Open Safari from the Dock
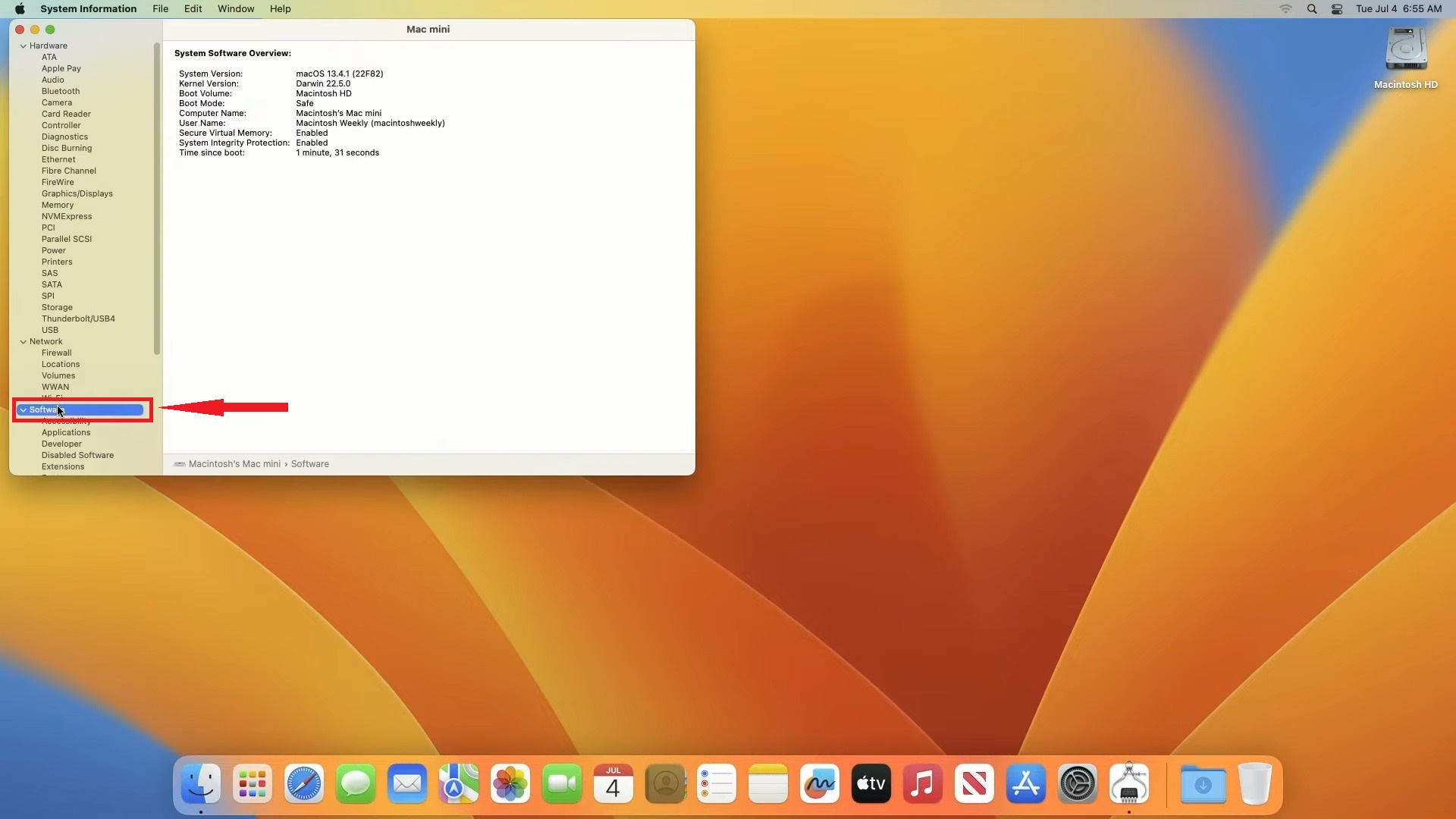Image resolution: width=1456 pixels, height=819 pixels. click(303, 783)
